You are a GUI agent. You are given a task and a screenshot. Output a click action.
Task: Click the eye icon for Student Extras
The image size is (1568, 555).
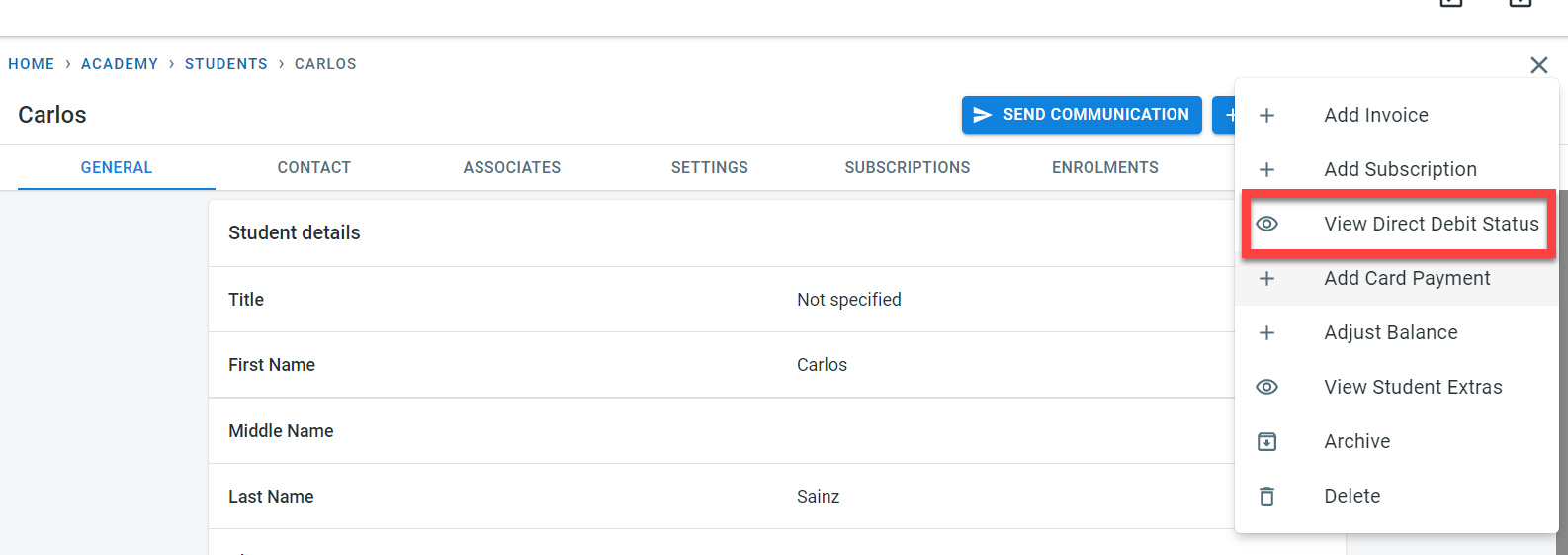(x=1266, y=388)
